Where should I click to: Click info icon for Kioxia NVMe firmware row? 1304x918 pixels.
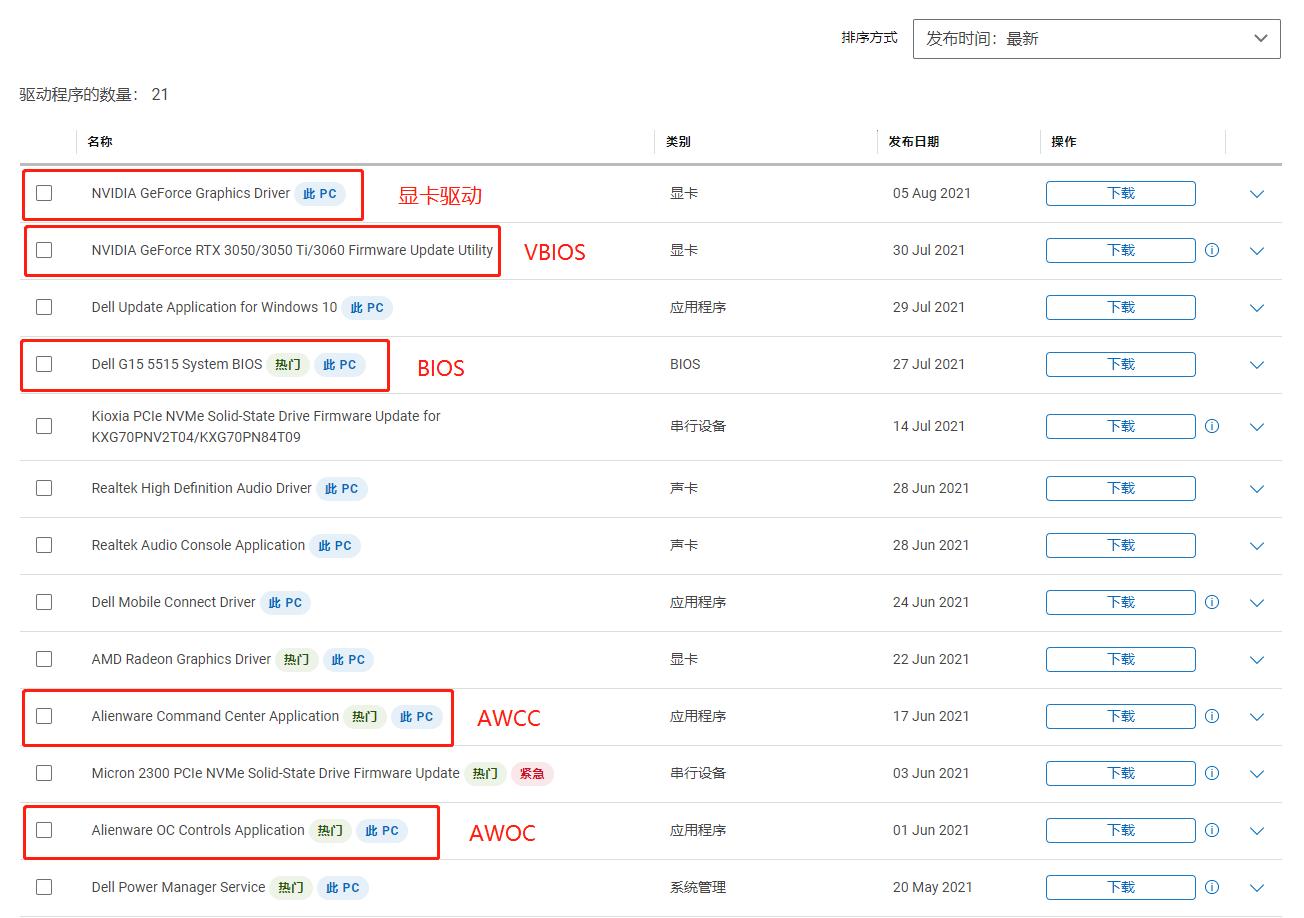pos(1212,426)
